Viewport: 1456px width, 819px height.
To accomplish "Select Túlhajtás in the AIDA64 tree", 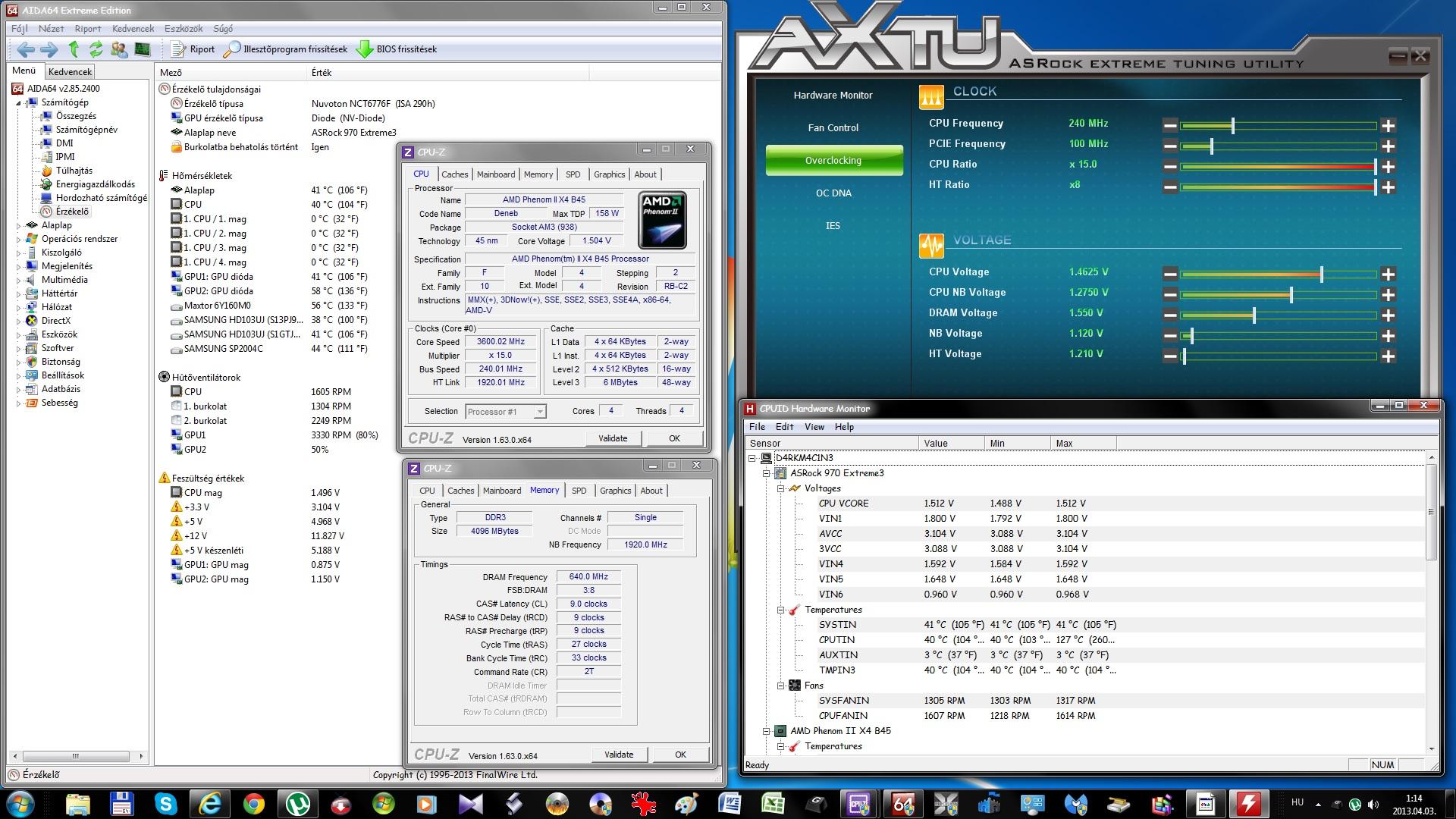I will (74, 171).
